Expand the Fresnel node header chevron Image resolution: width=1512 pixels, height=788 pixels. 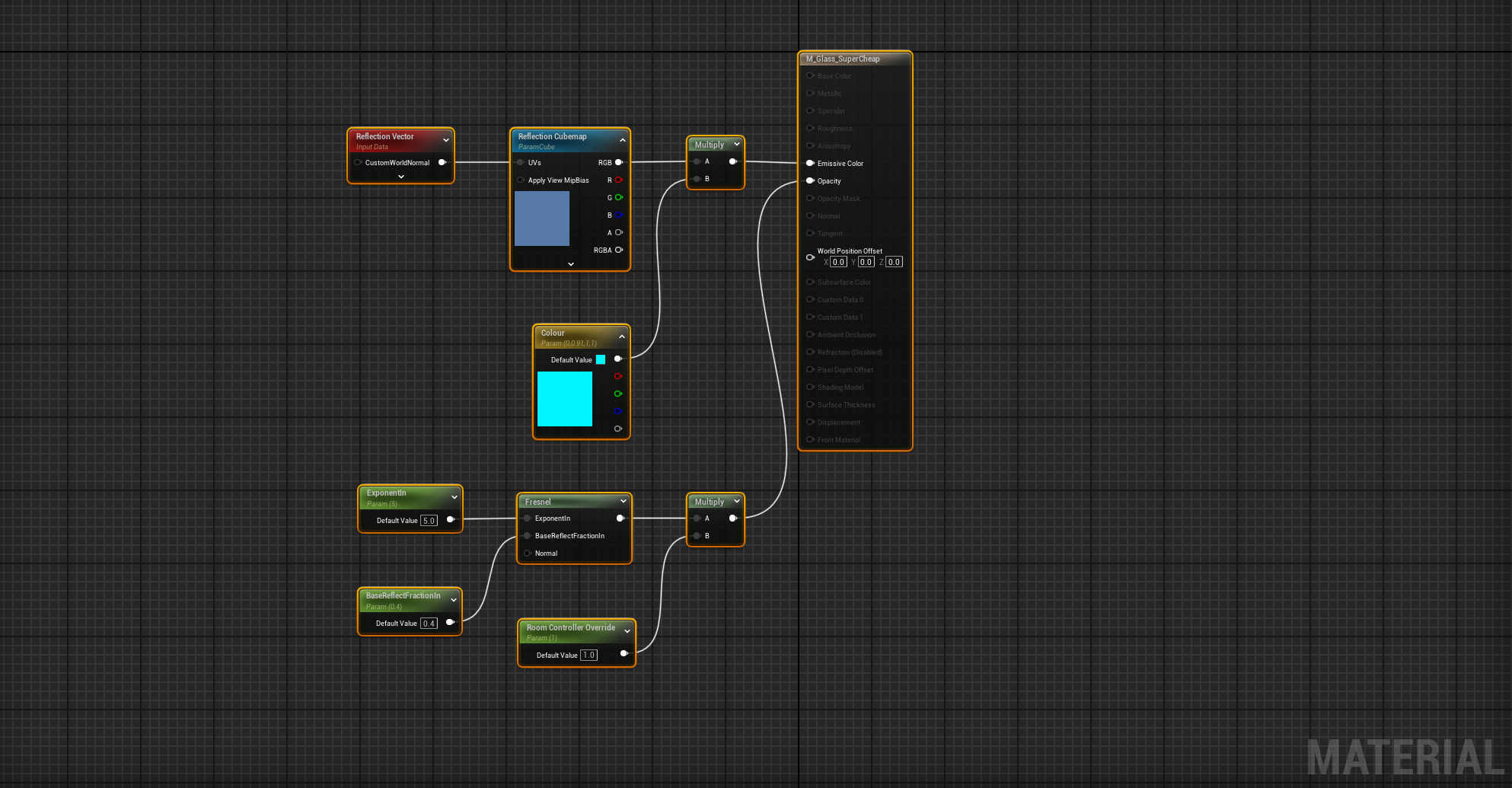tap(623, 501)
